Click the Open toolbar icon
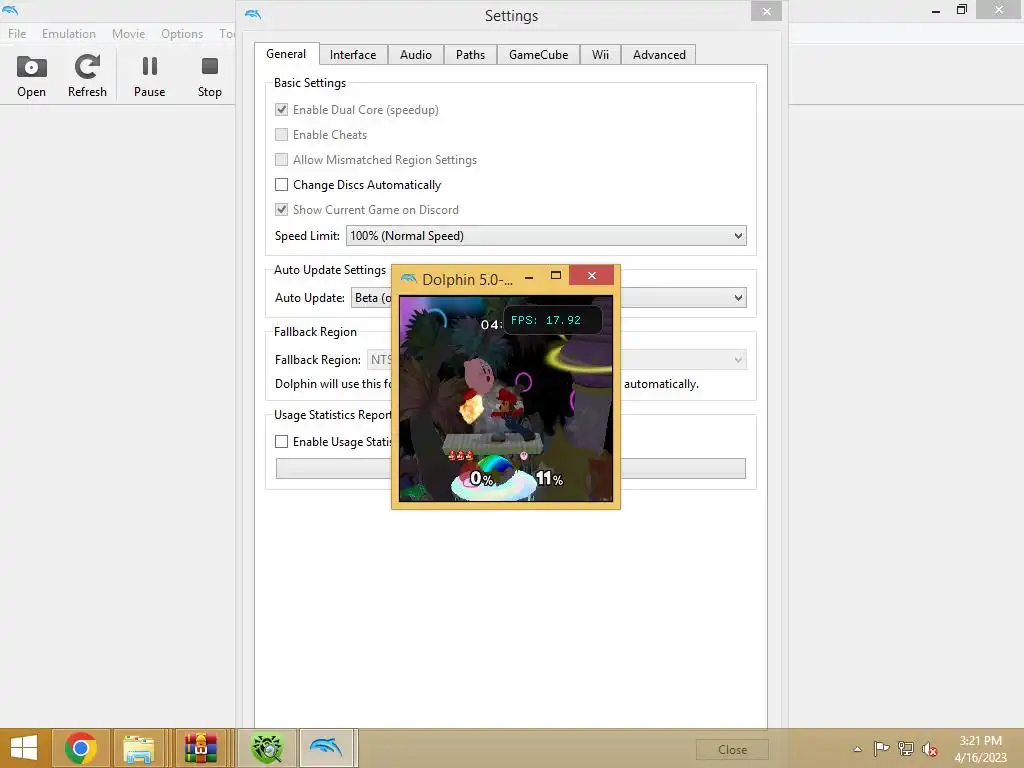The width and height of the screenshot is (1024, 768). (31, 76)
